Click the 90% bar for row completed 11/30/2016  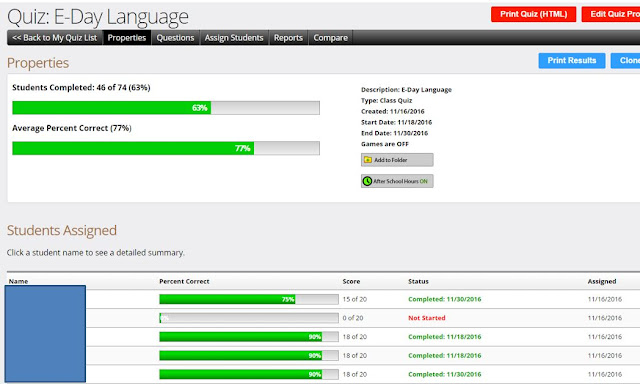(249, 374)
